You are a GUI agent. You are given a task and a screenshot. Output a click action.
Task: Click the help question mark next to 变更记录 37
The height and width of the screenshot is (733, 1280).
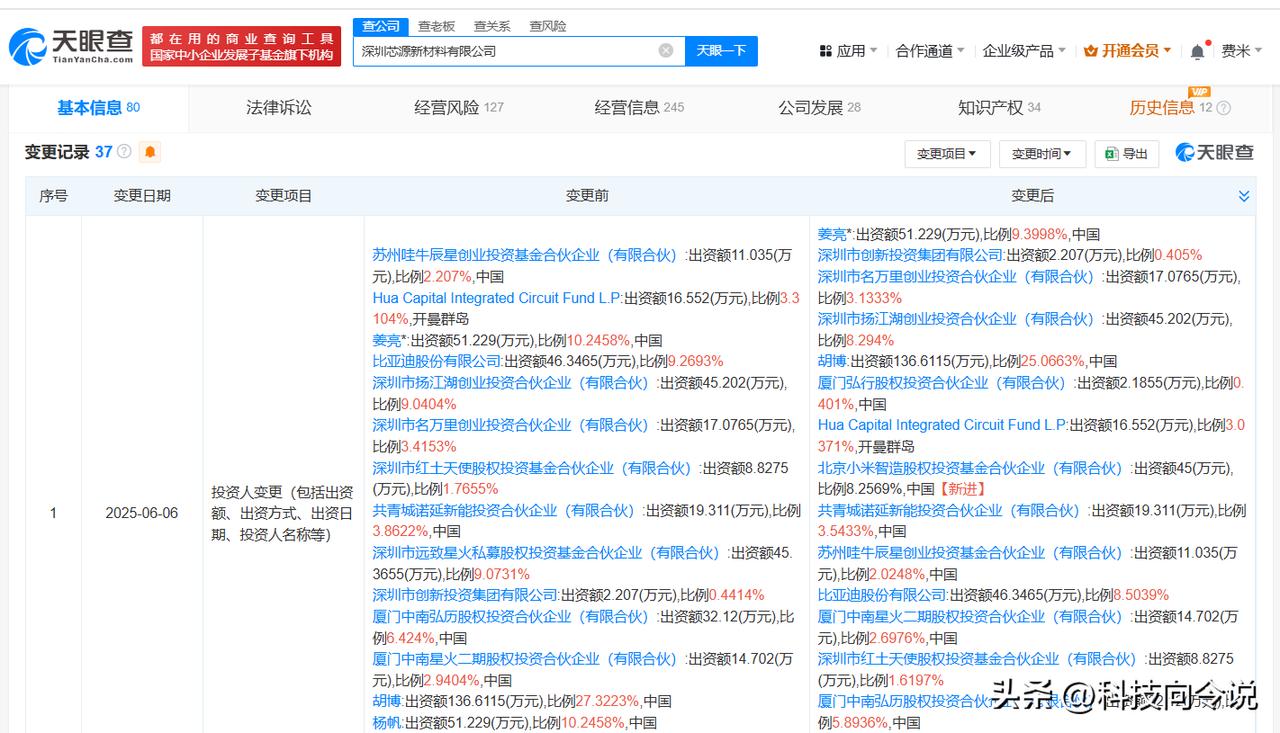coord(124,152)
